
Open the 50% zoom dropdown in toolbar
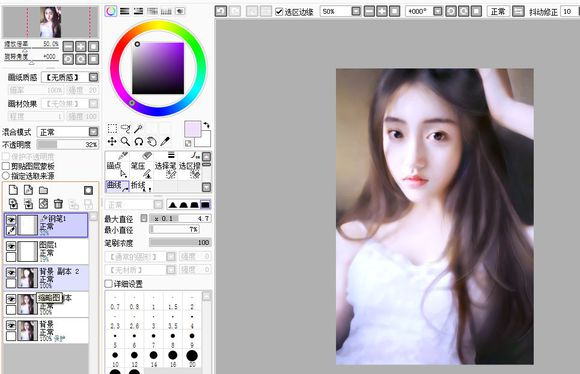click(356, 11)
